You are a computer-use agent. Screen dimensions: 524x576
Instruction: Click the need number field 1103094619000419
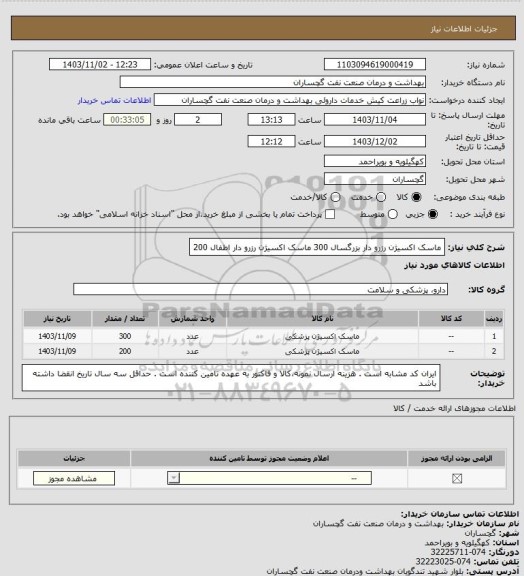point(375,64)
